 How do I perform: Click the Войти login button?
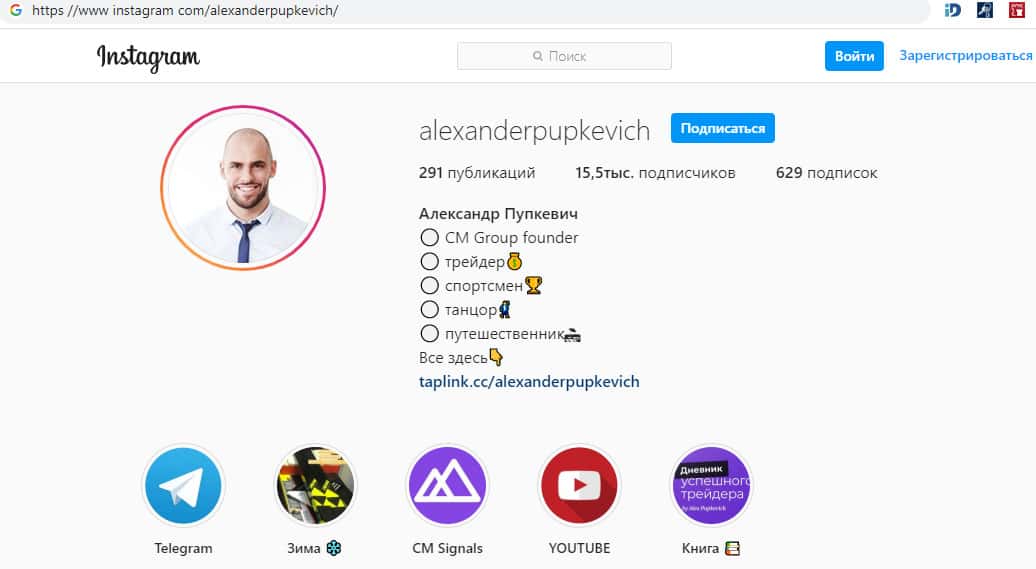tap(854, 56)
